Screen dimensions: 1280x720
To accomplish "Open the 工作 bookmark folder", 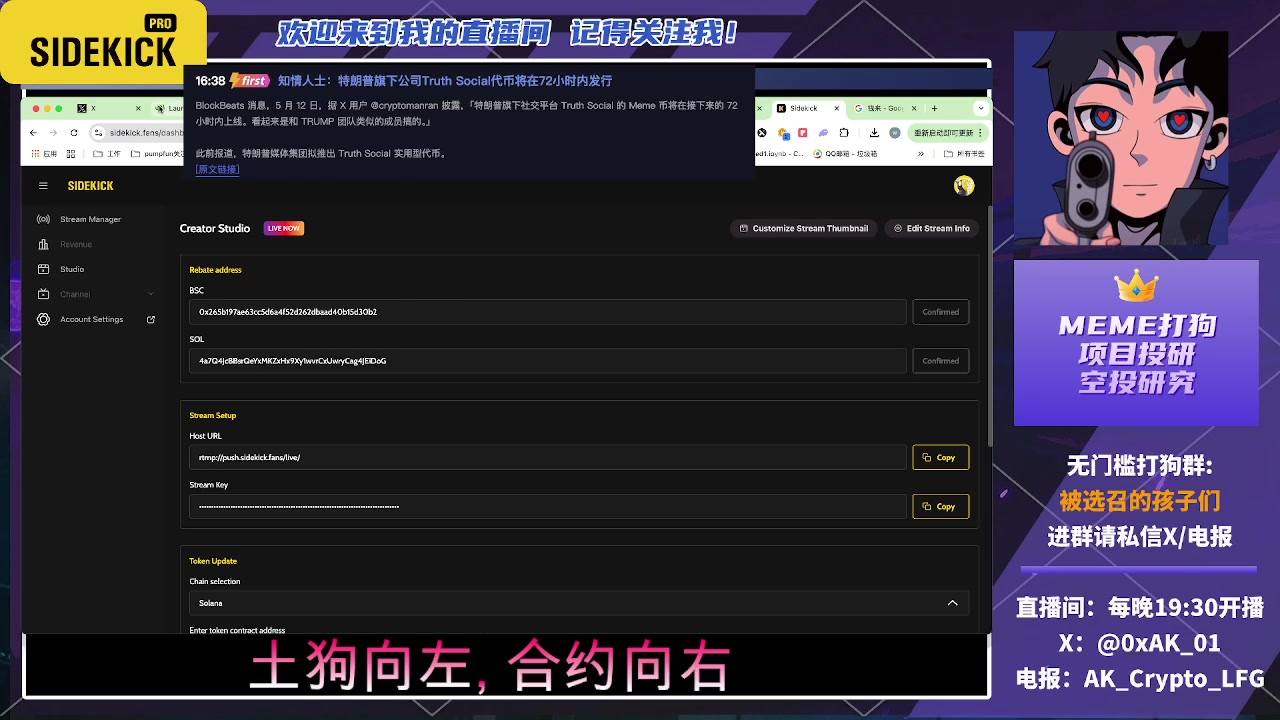I will point(107,154).
